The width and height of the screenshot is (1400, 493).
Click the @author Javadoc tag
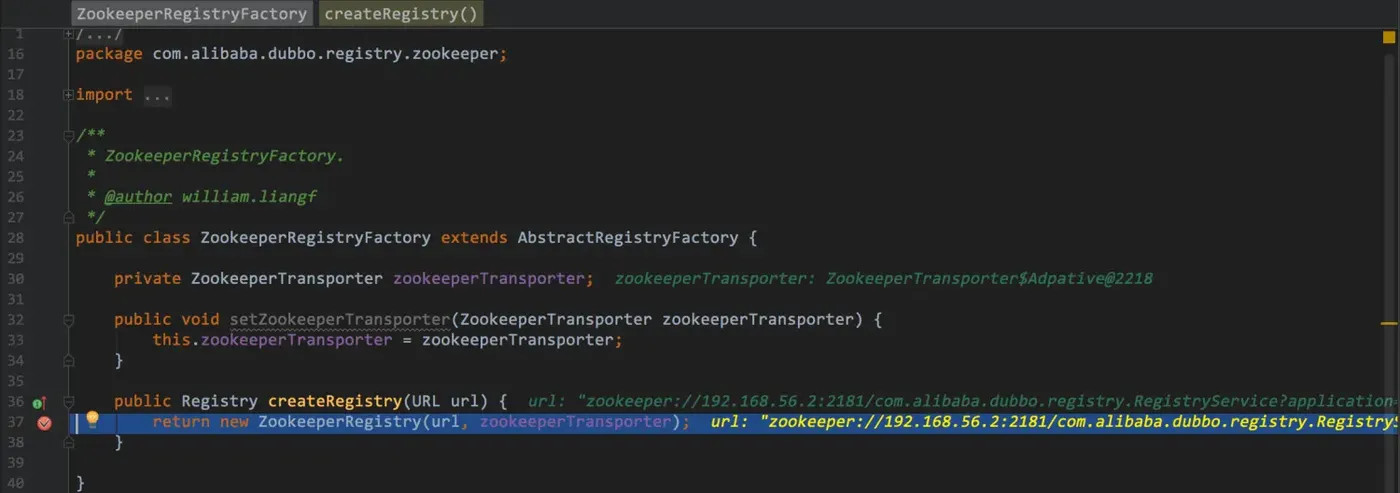(x=138, y=197)
